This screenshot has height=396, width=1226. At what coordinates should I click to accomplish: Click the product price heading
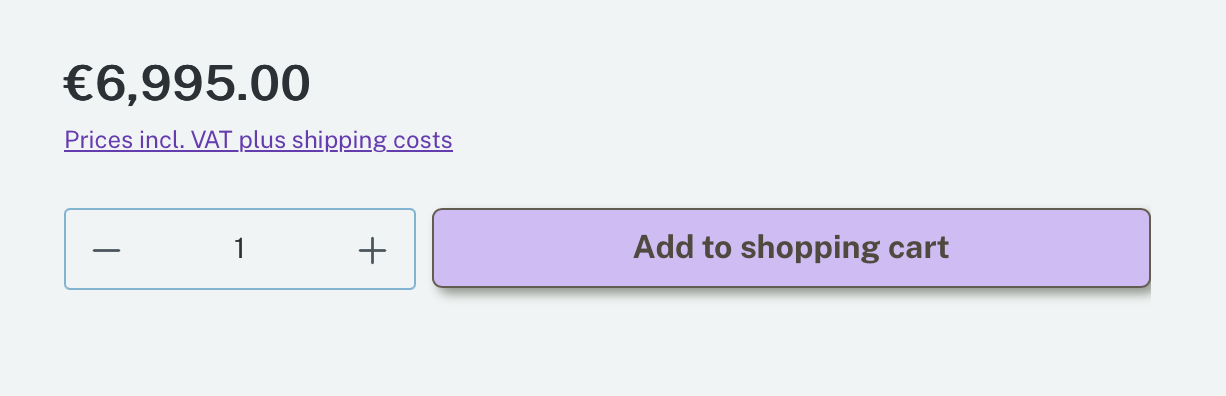187,84
